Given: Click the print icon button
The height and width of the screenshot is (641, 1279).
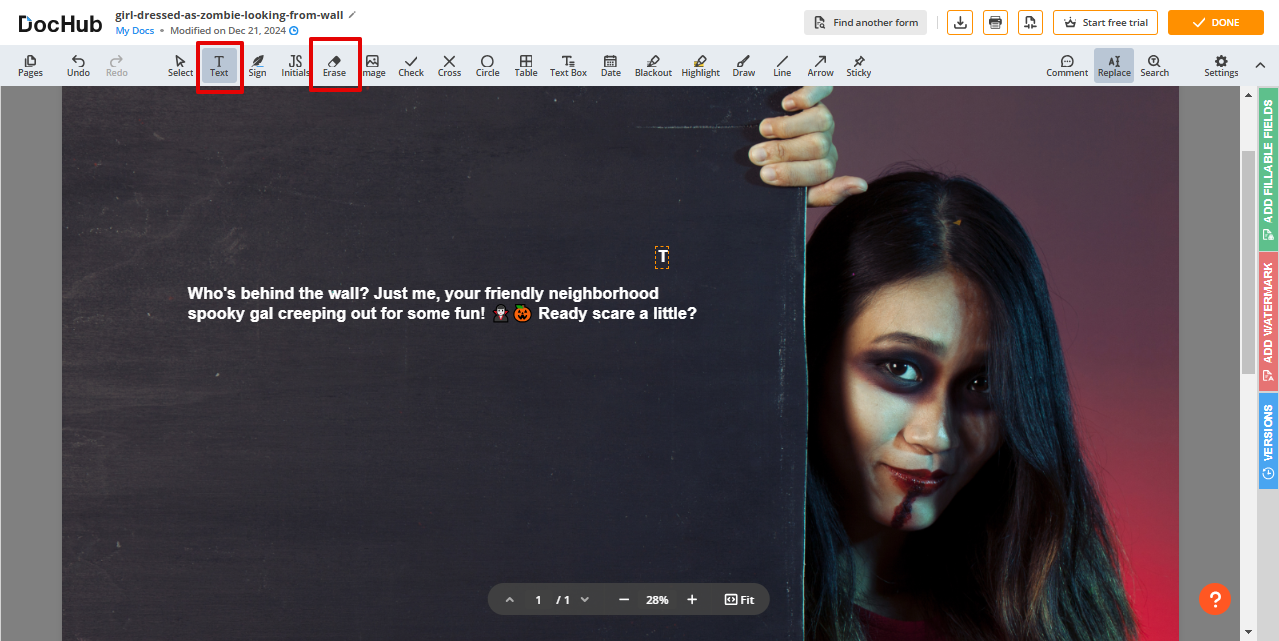Looking at the screenshot, I should (x=995, y=22).
